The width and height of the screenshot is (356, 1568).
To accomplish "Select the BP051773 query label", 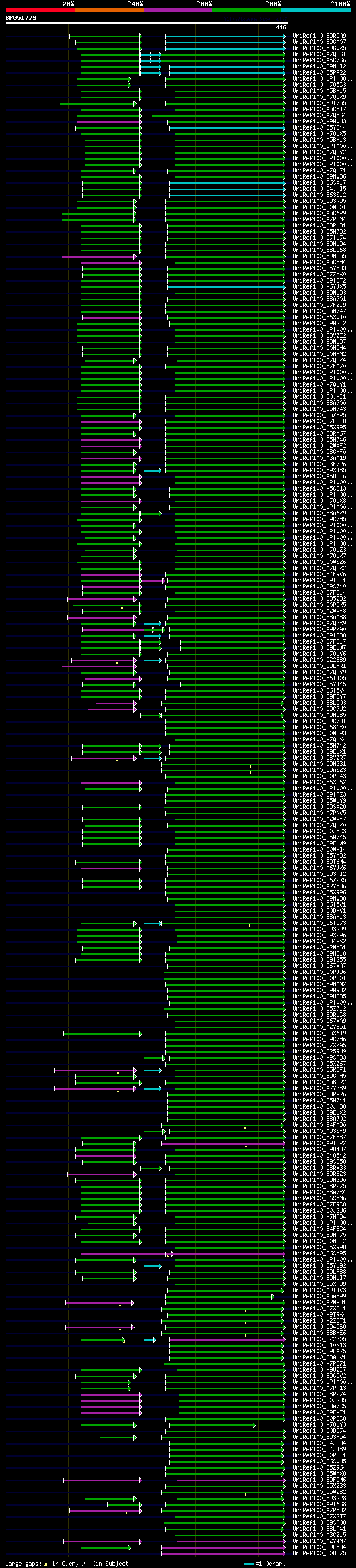I will pyautogui.click(x=21, y=18).
